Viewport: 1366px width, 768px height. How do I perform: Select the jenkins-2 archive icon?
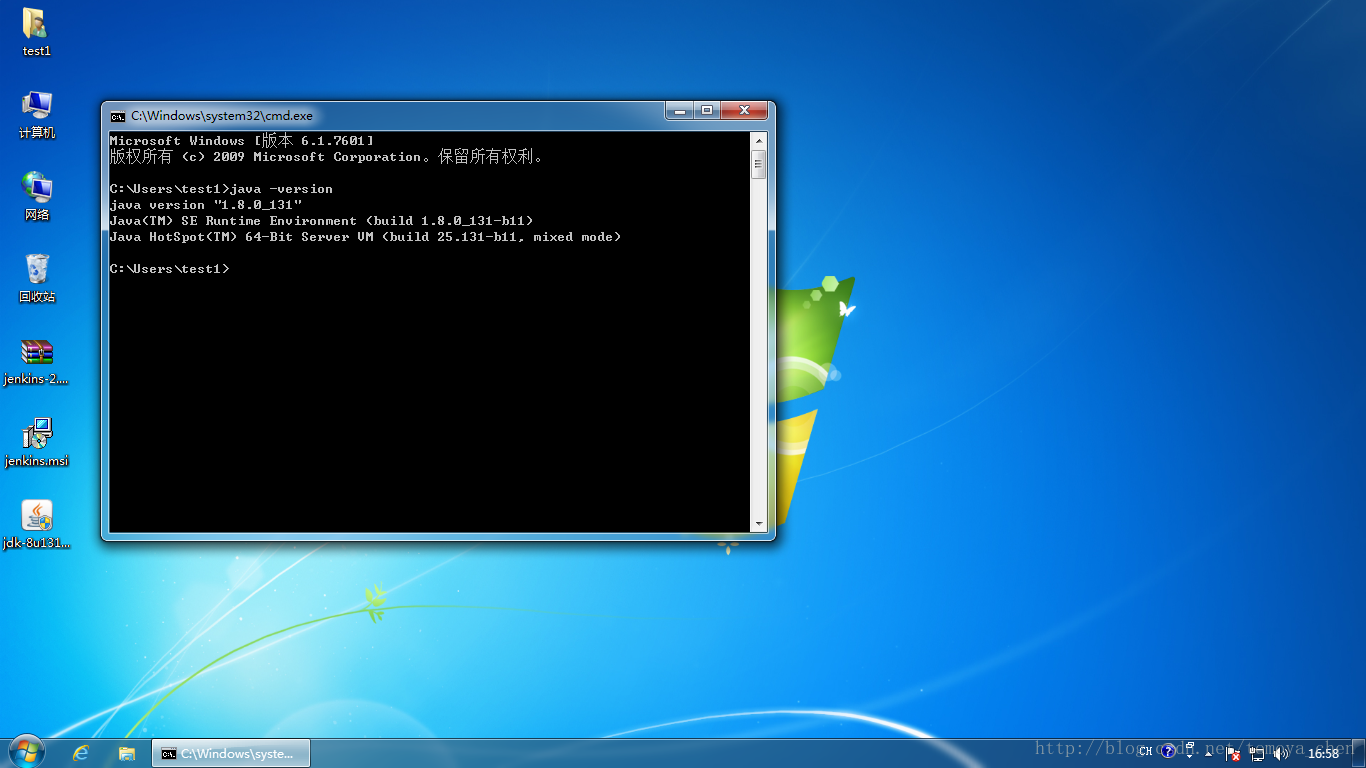37,361
